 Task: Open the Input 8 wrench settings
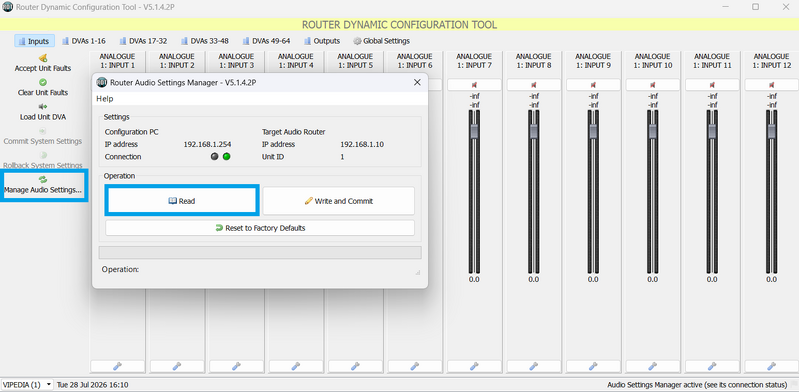(534, 366)
